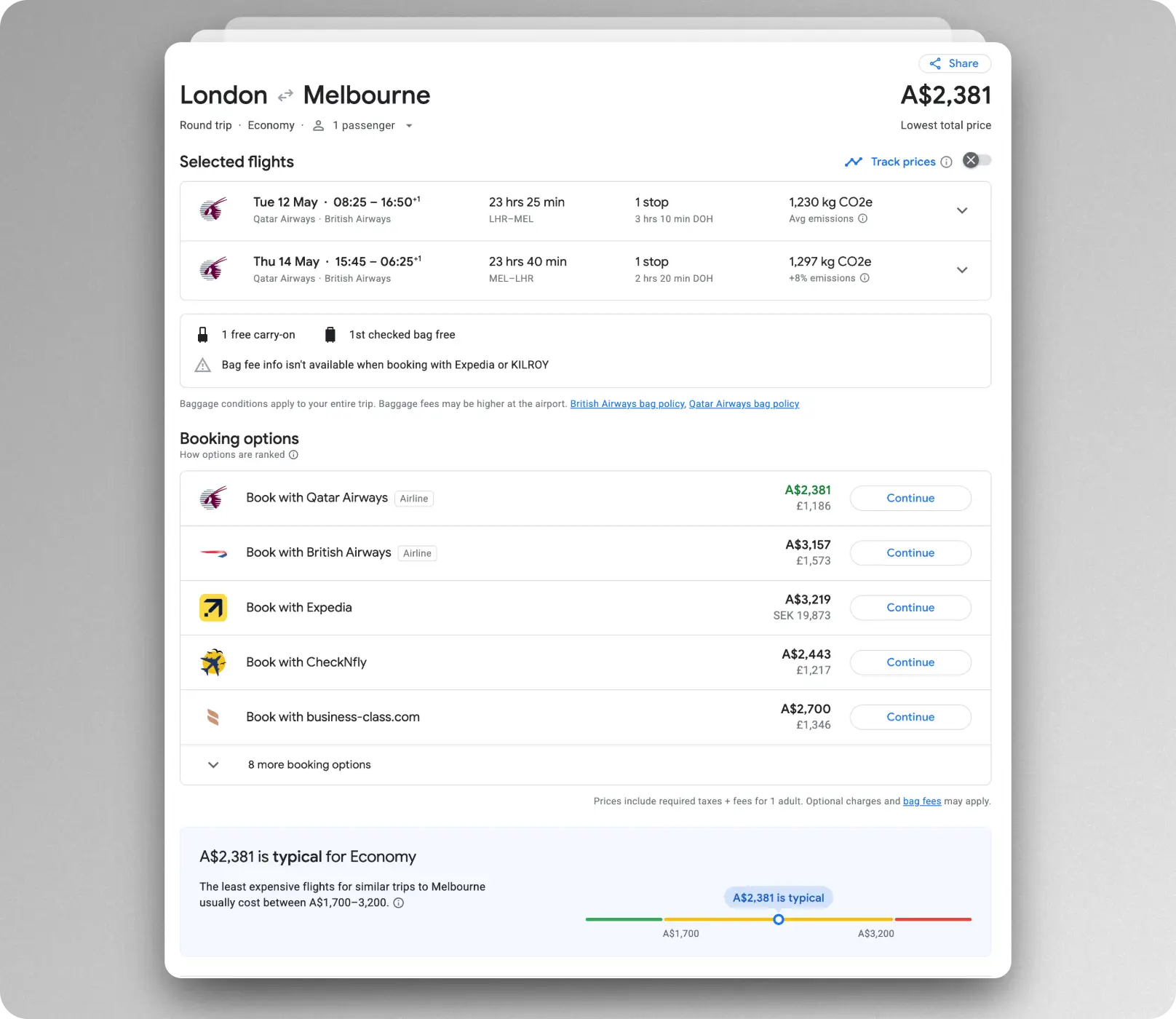Image resolution: width=1176 pixels, height=1019 pixels.
Task: Click Continue for Book with Qatar Airways
Action: (x=910, y=499)
